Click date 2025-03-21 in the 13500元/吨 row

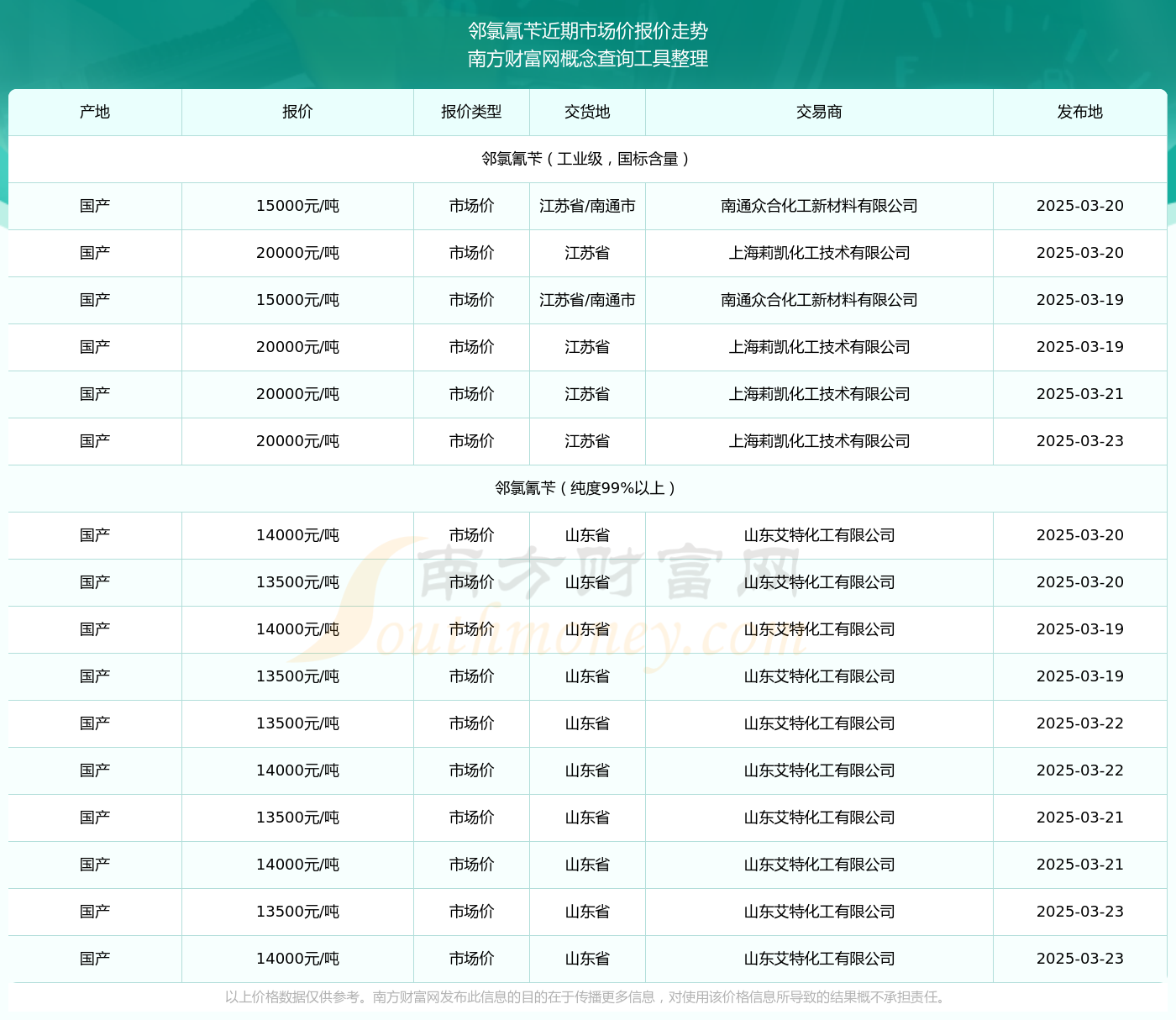pyautogui.click(x=1079, y=818)
